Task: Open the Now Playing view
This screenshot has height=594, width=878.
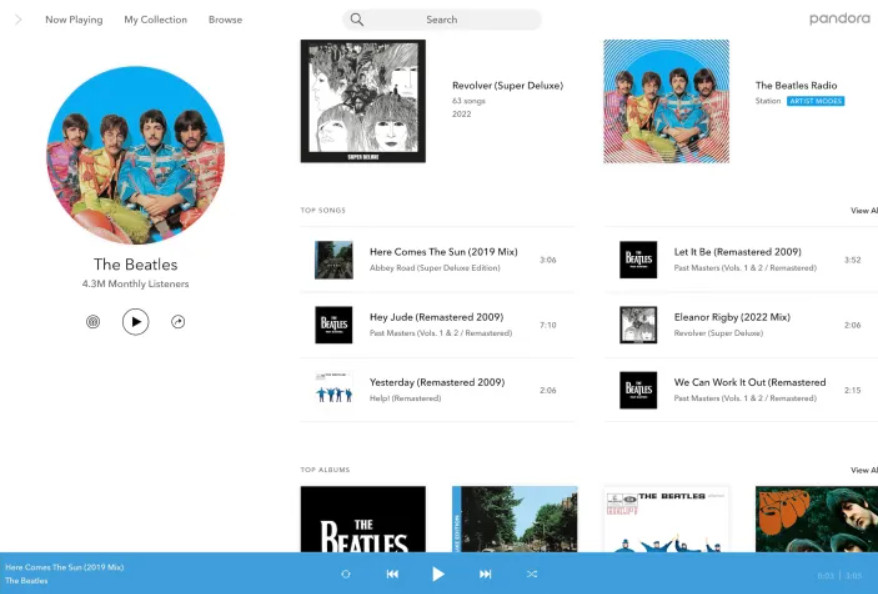Action: [x=74, y=20]
